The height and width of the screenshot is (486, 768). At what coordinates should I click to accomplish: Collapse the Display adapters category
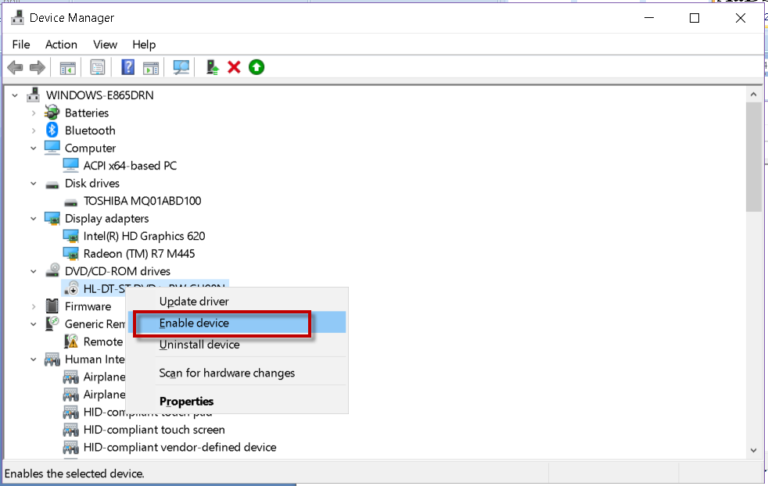click(x=33, y=219)
